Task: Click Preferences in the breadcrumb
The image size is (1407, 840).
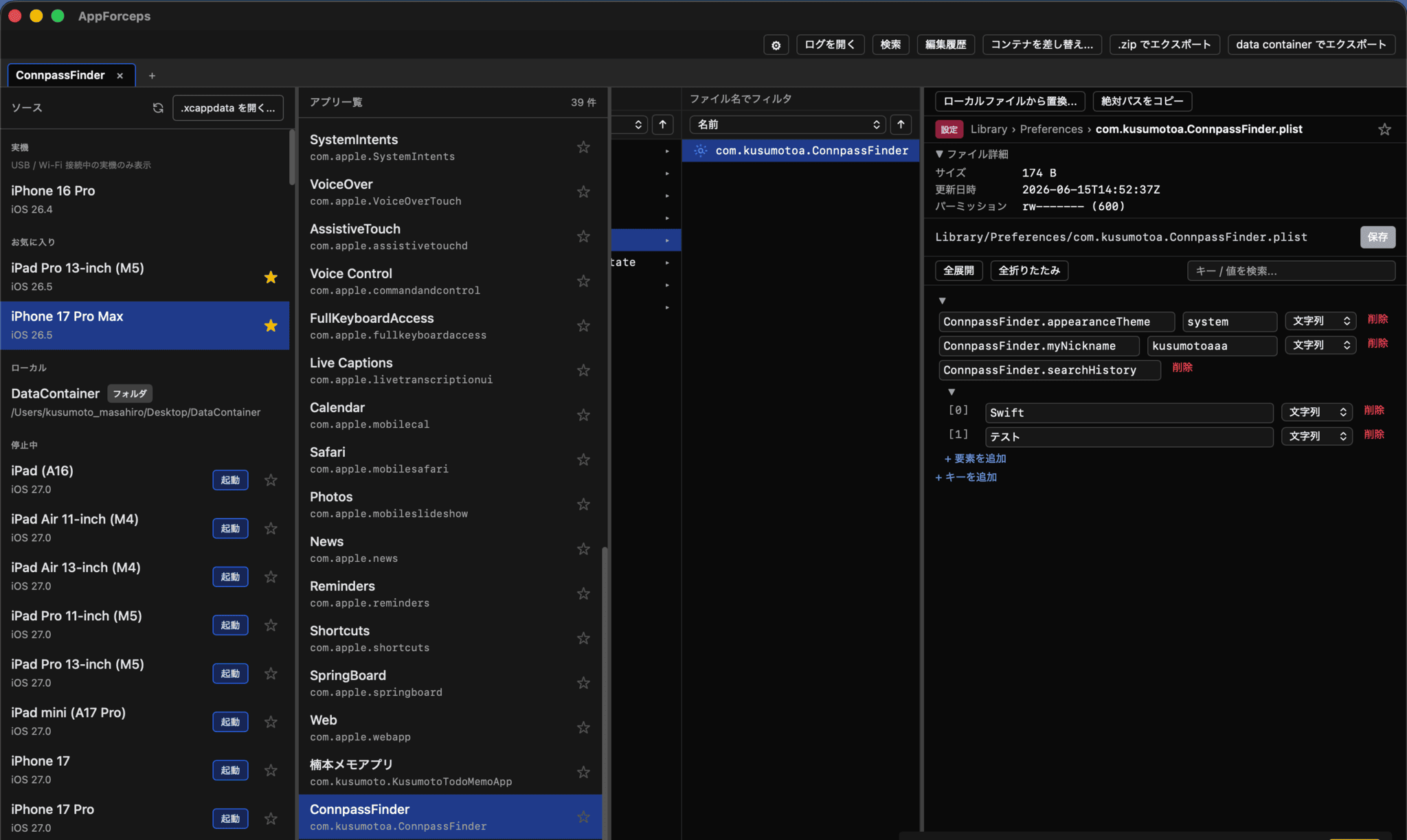Action: (x=1051, y=129)
